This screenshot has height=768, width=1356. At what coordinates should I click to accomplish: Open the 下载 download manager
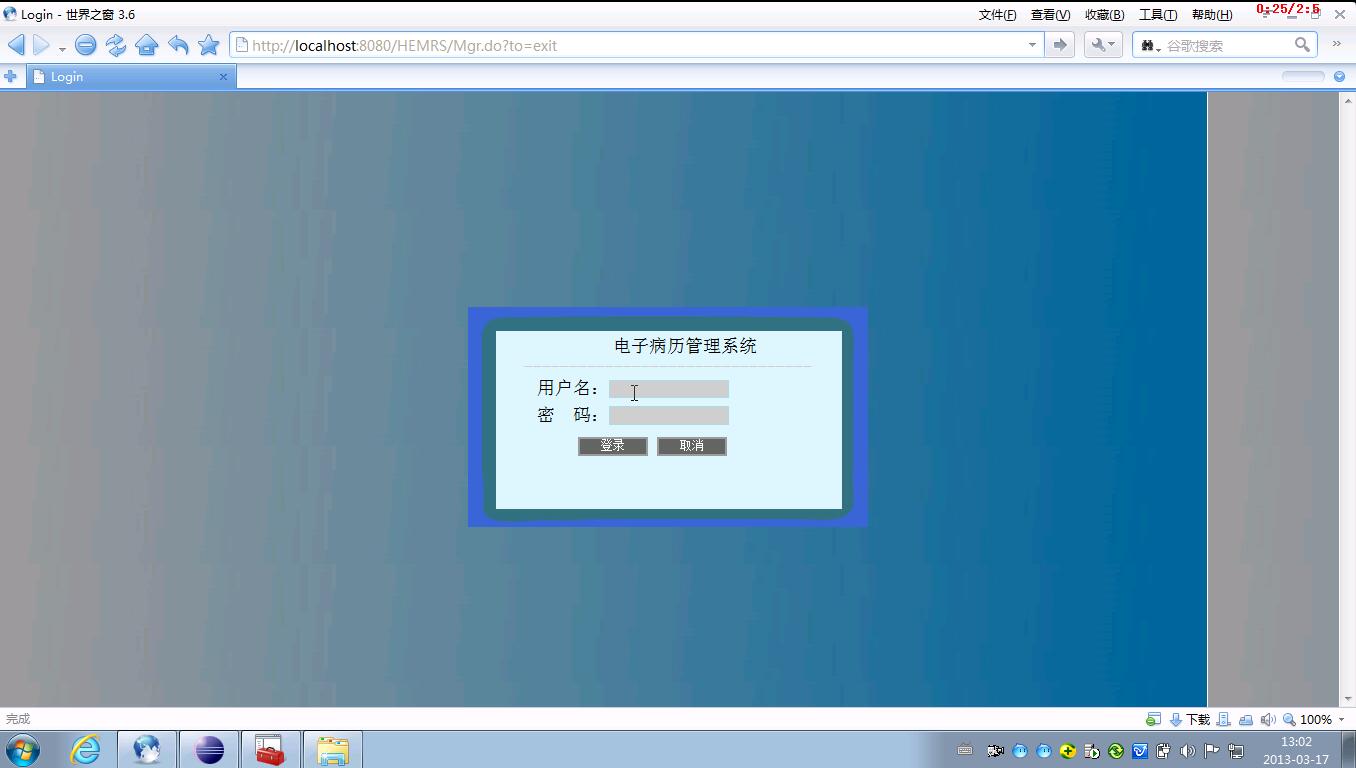coord(1190,719)
